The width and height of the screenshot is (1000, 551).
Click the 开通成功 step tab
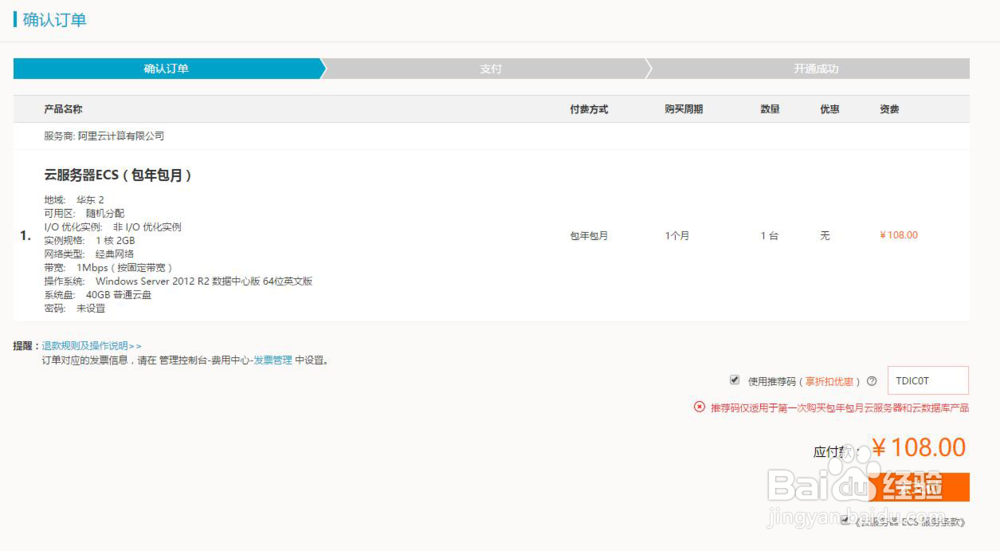click(x=816, y=69)
